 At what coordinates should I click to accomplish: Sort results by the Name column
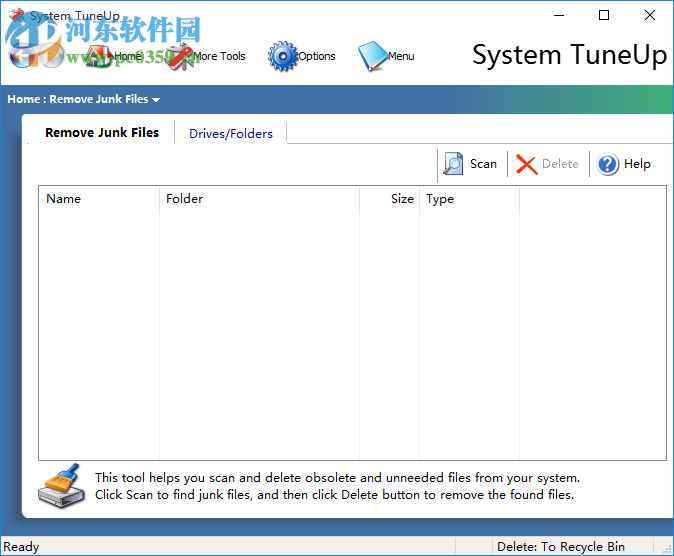coord(99,199)
